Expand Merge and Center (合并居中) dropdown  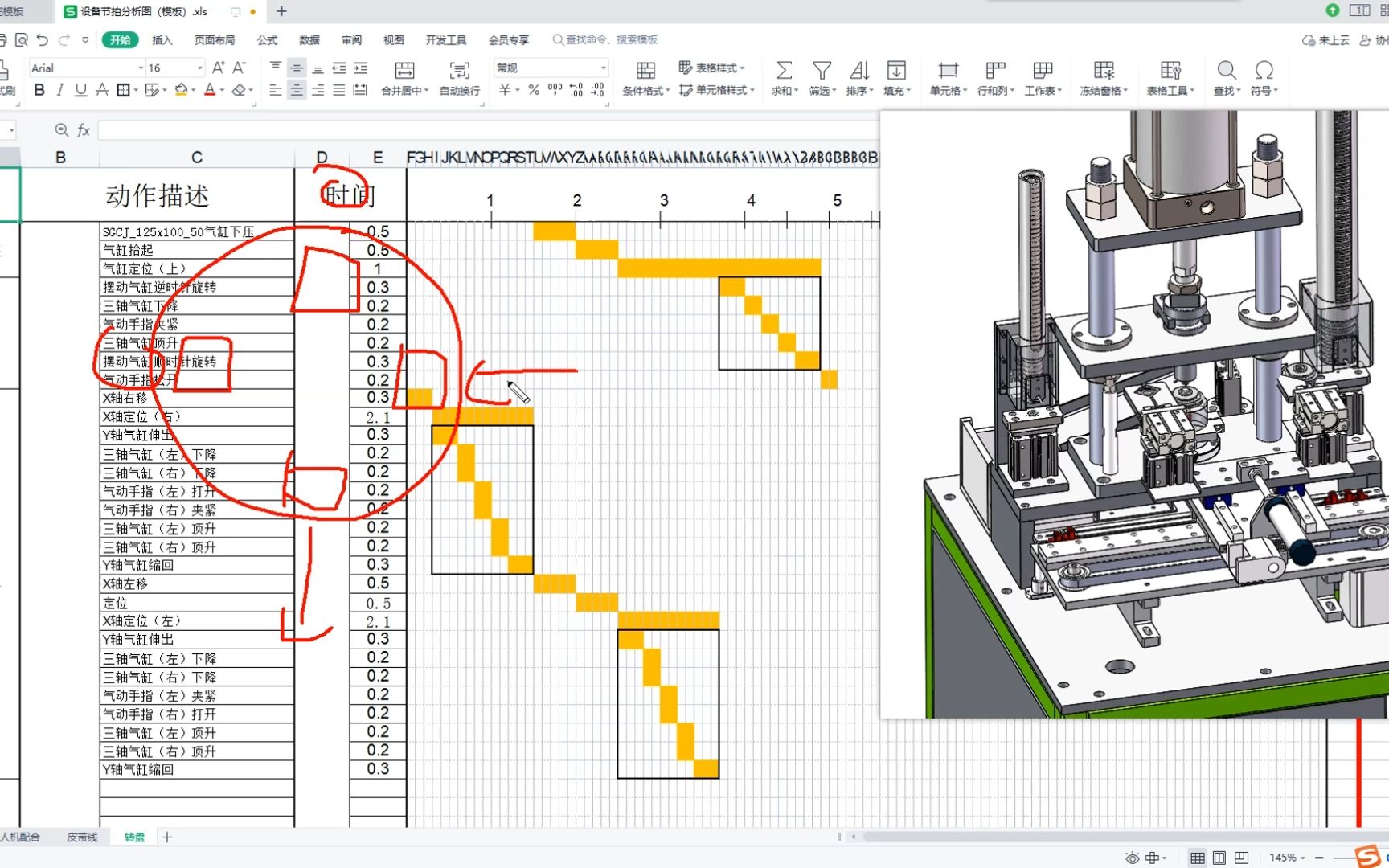coord(426,91)
